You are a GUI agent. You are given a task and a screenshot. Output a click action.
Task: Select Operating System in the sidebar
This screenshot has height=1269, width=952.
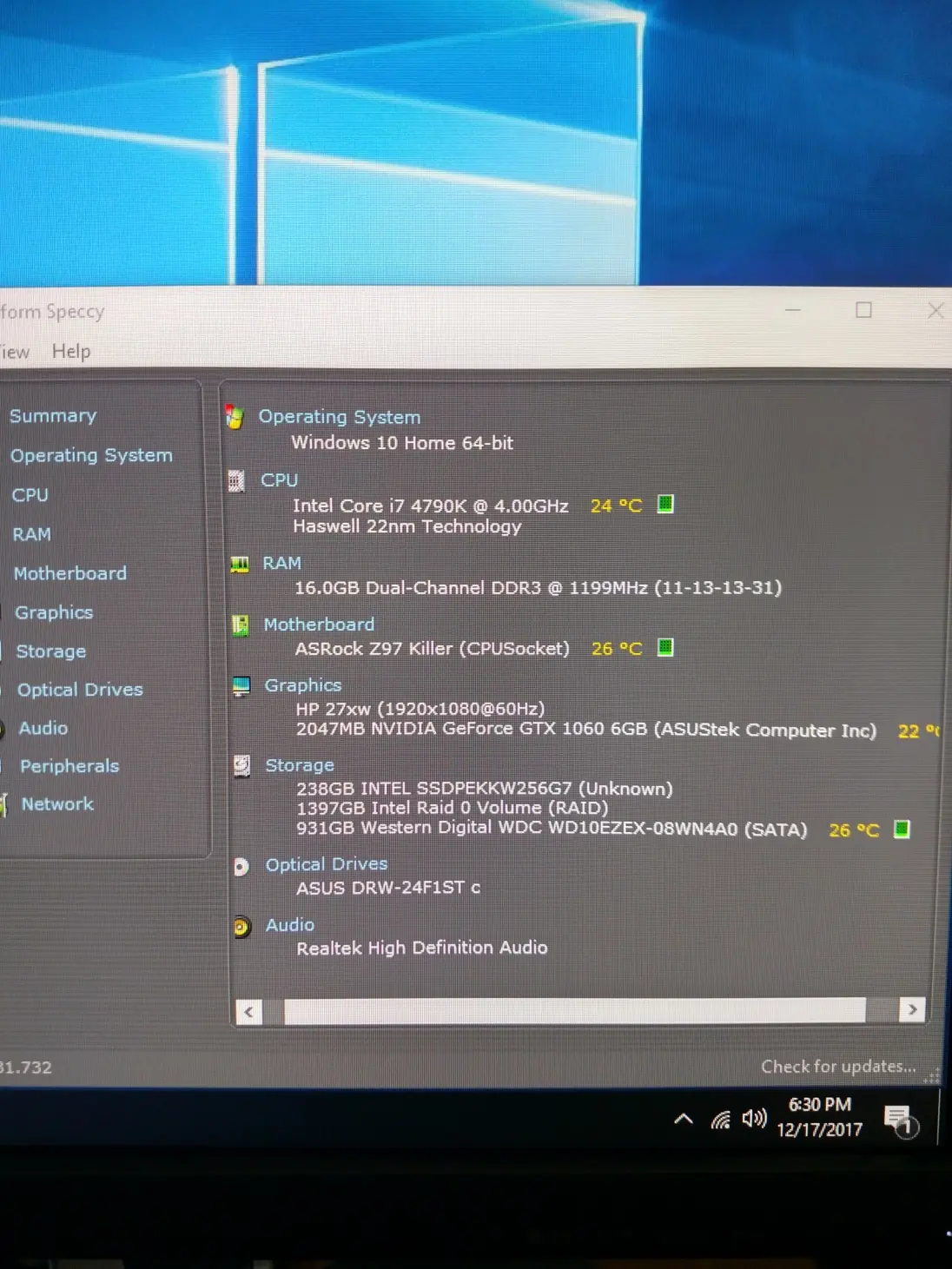[x=91, y=455]
